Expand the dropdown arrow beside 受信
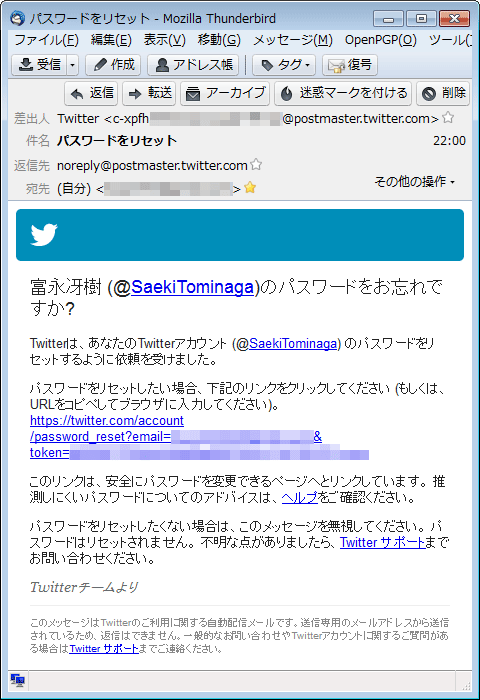 point(73,65)
